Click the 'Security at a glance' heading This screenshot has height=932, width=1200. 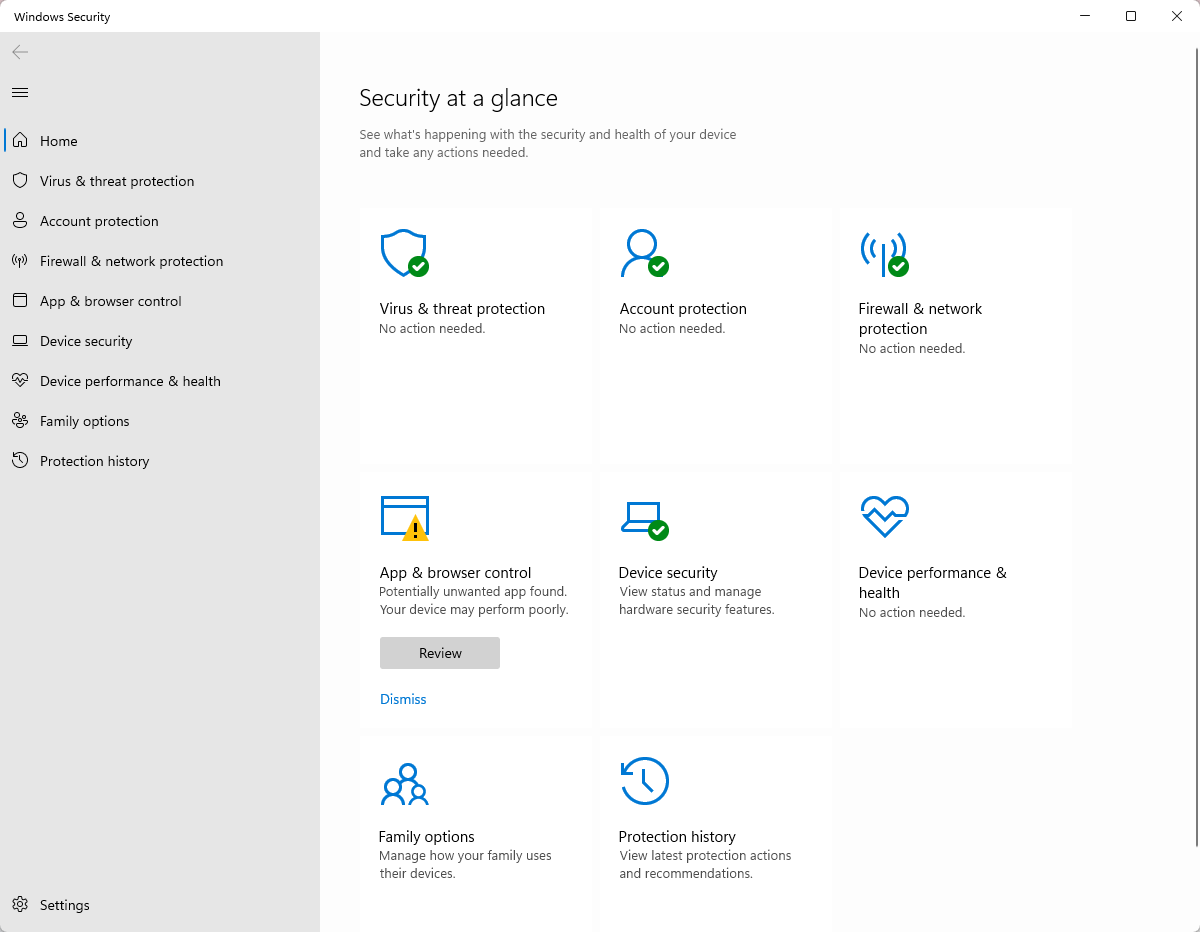pyautogui.click(x=459, y=98)
